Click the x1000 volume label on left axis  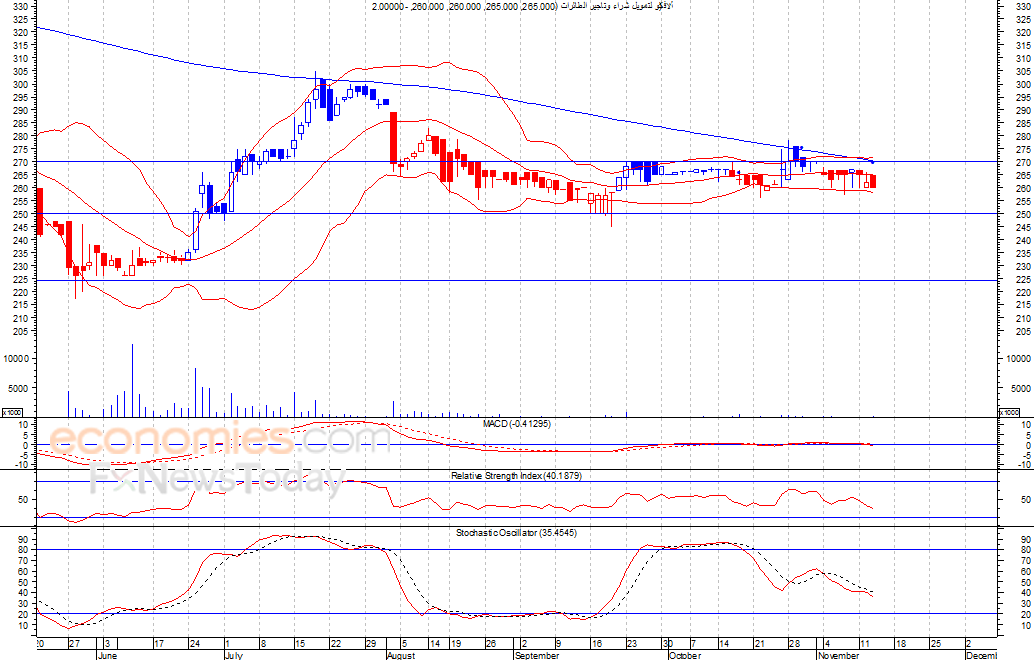coord(12,413)
